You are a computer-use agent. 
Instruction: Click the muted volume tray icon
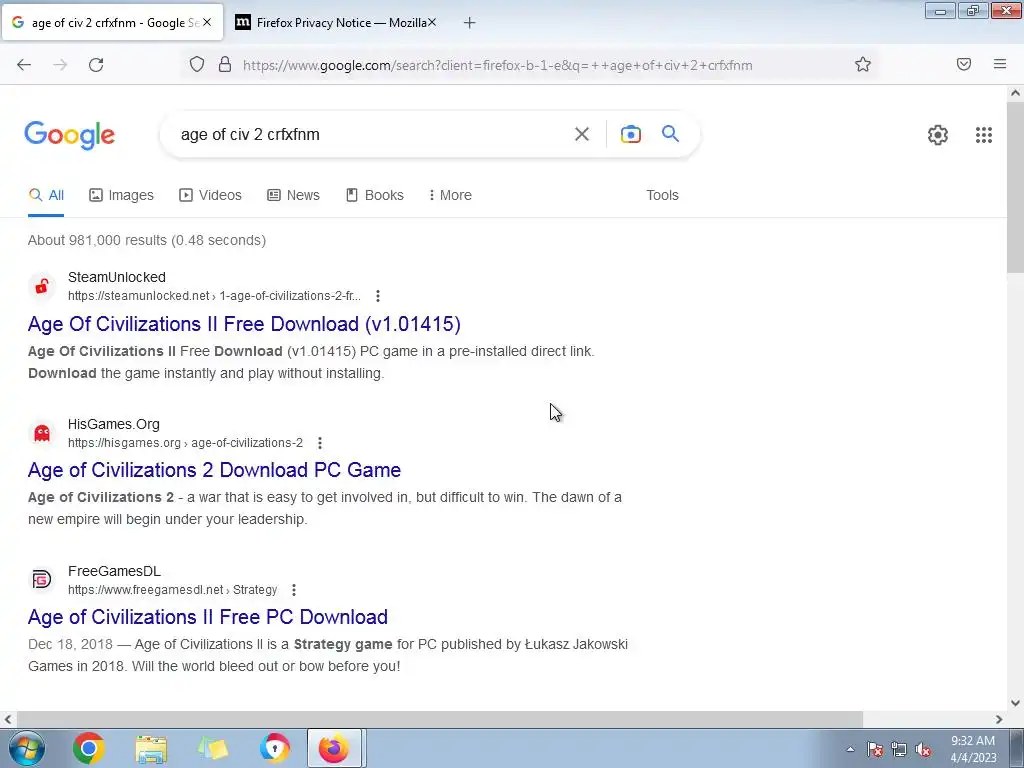pyautogui.click(x=923, y=749)
